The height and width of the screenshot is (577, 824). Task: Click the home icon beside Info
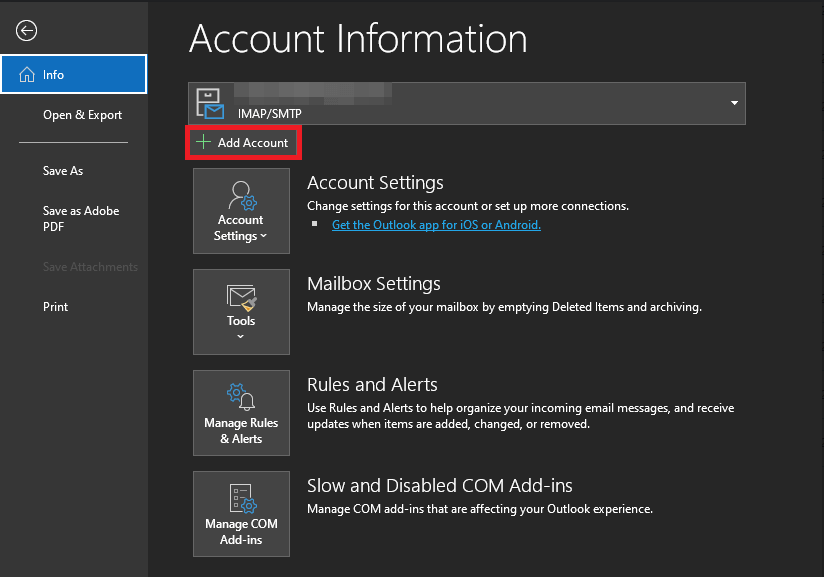coord(26,75)
